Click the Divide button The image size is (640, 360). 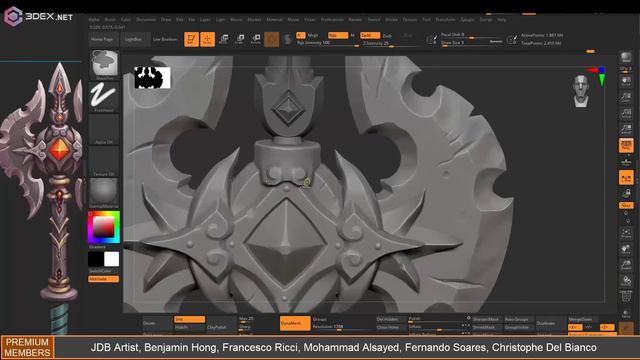(x=157, y=323)
